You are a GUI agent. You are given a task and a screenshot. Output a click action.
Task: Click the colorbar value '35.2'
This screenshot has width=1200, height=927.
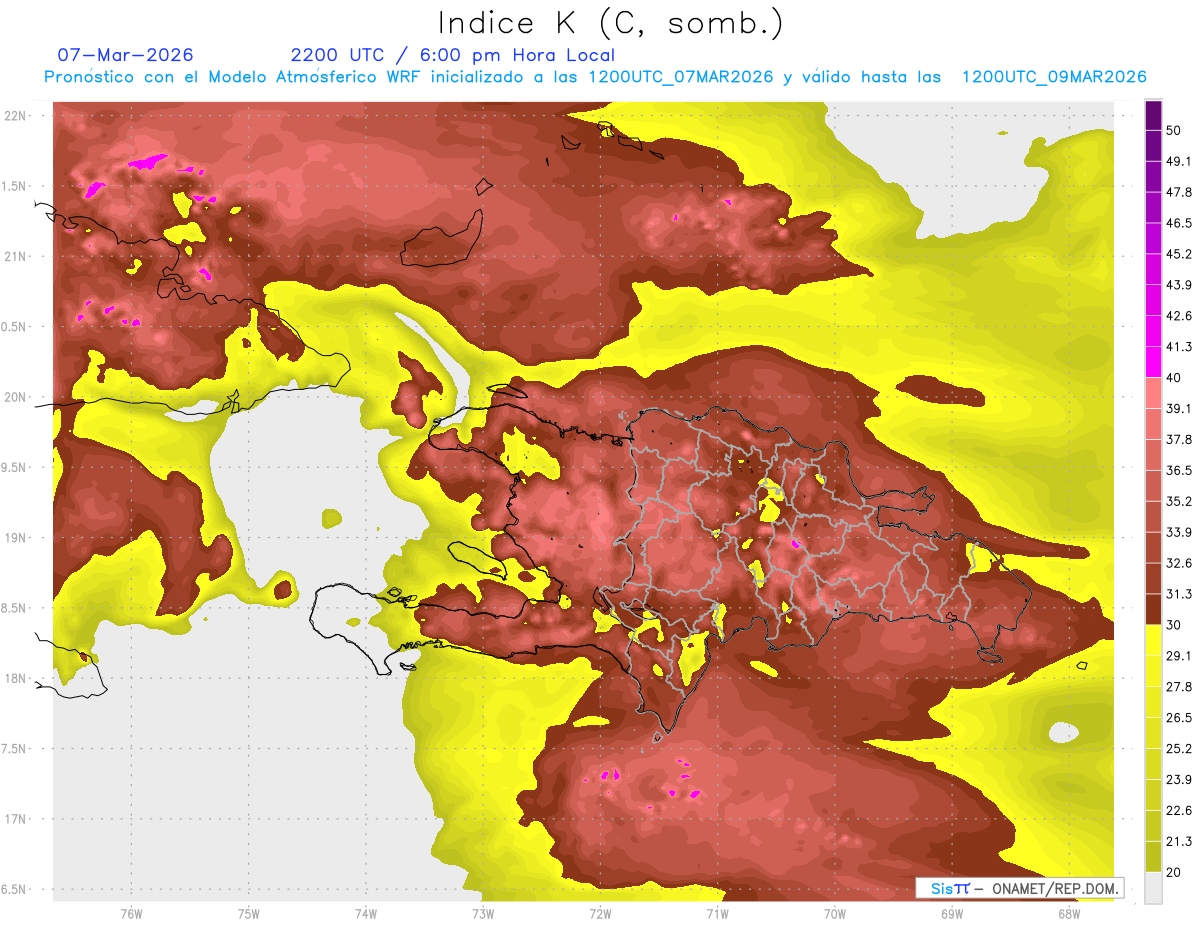(1179, 501)
